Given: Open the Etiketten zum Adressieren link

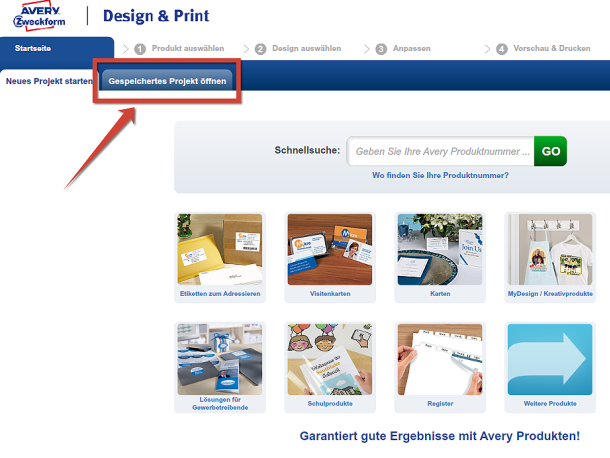Looking at the screenshot, I should [x=220, y=294].
